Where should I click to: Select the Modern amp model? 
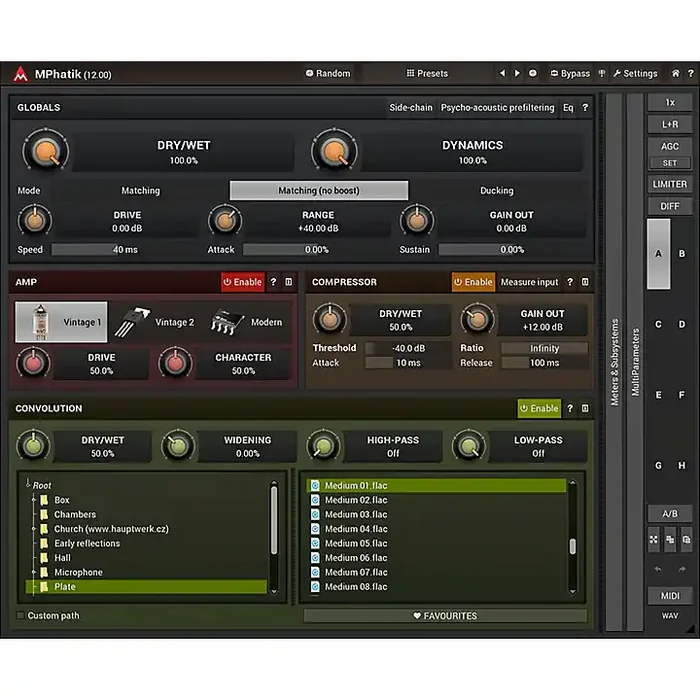[247, 322]
